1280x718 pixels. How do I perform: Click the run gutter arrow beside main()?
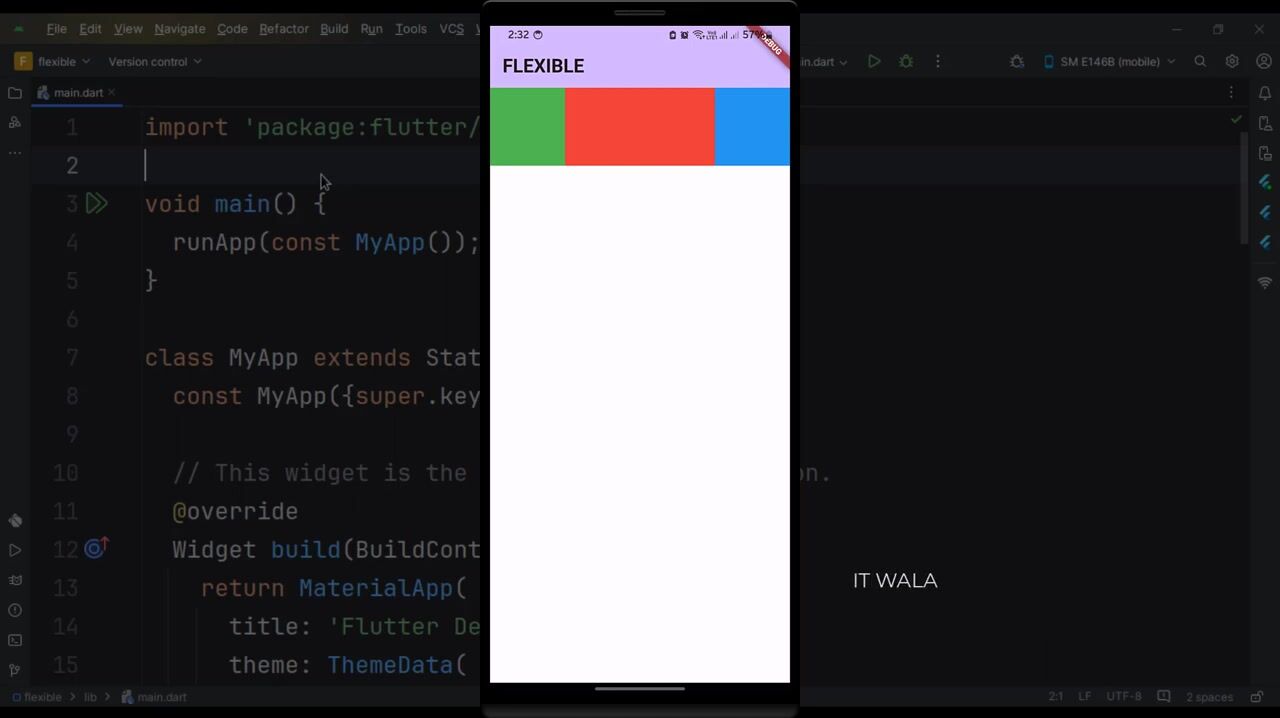point(96,204)
